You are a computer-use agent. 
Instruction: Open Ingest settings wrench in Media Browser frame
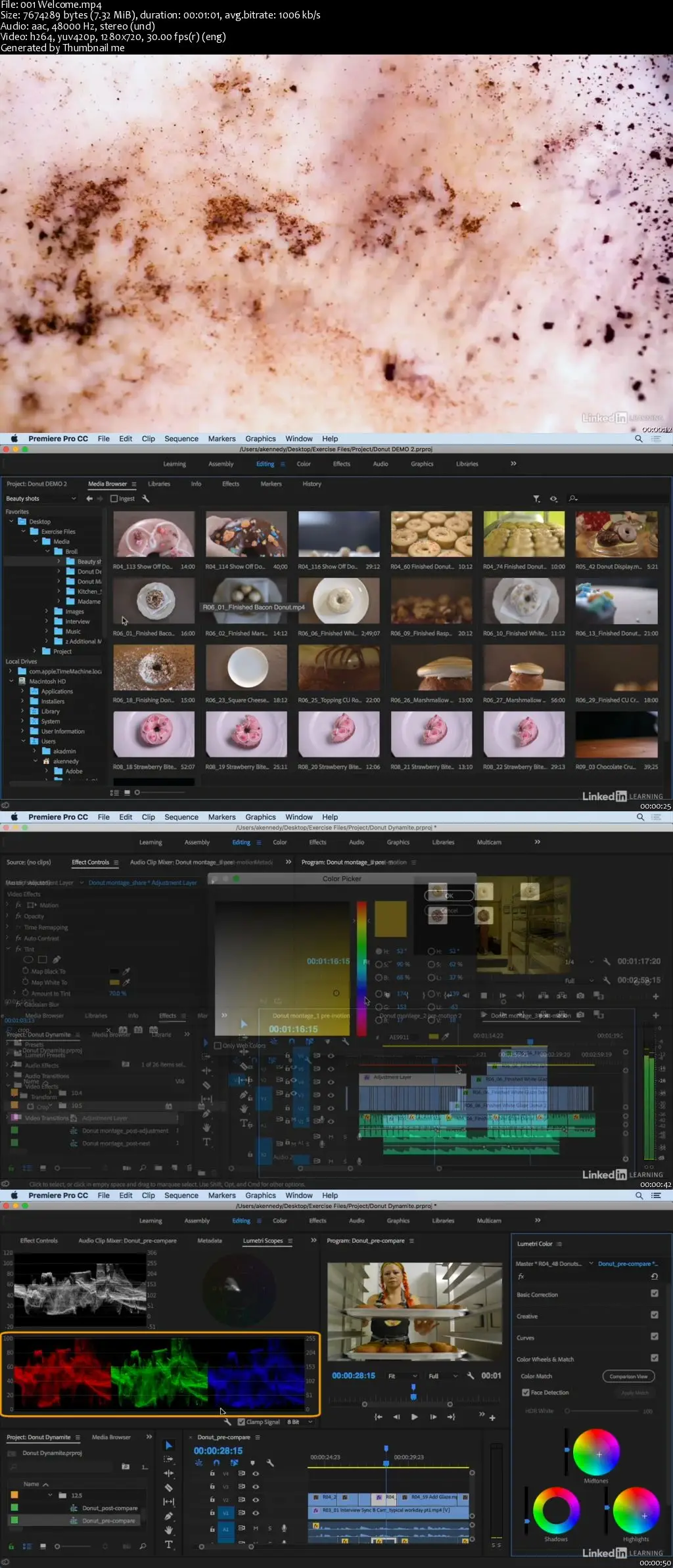coord(146,499)
